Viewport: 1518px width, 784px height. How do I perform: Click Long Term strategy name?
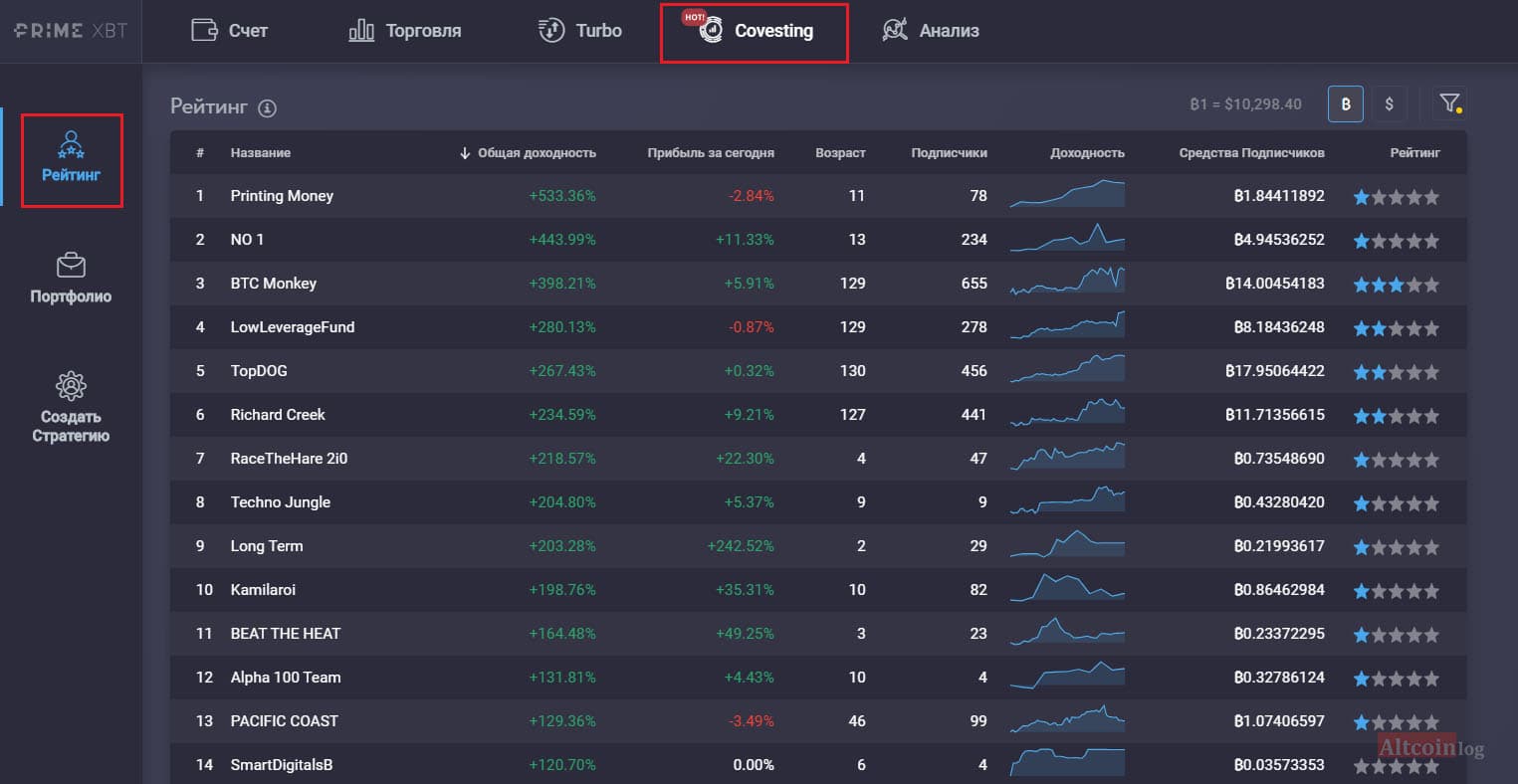click(x=267, y=546)
